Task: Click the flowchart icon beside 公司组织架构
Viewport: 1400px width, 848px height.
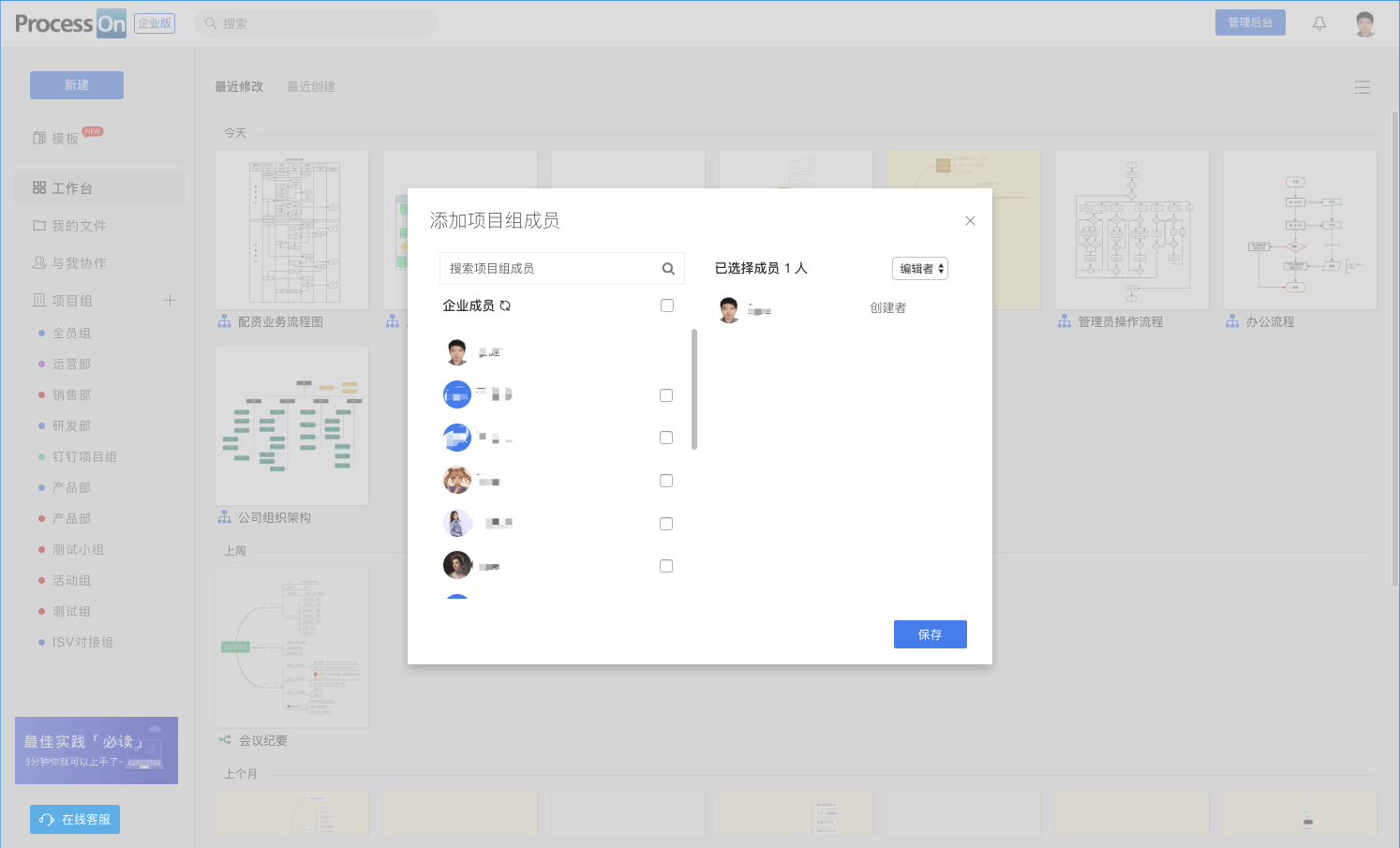Action: [225, 517]
